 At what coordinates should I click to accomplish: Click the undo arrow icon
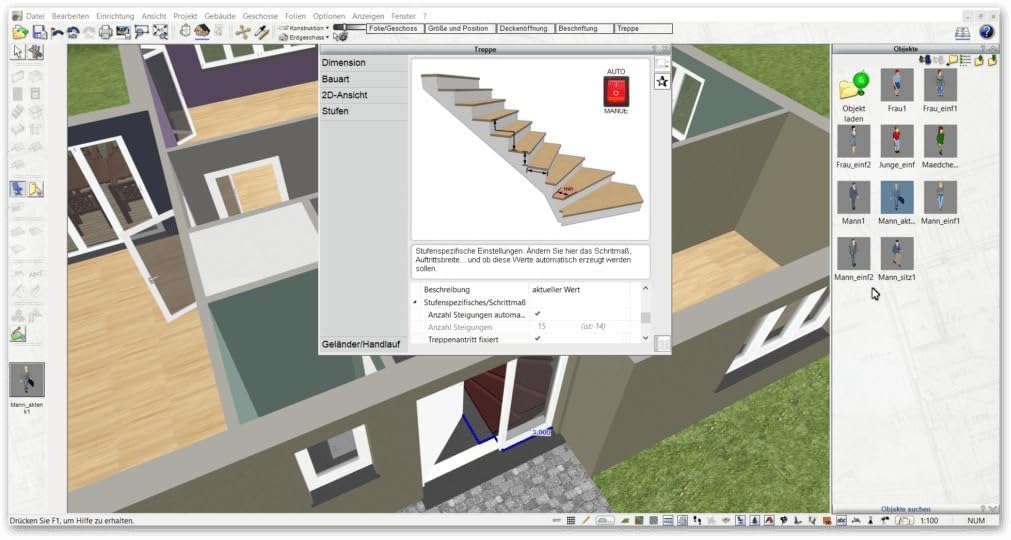pos(74,32)
